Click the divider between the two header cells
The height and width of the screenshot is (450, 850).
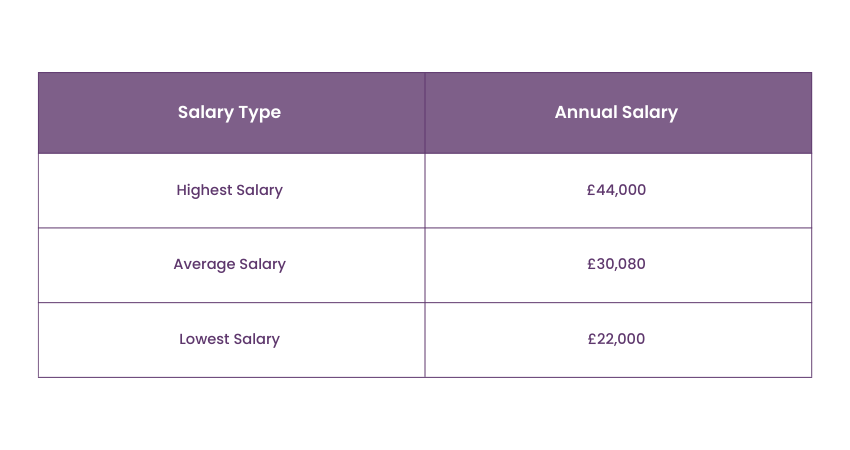pos(425,112)
